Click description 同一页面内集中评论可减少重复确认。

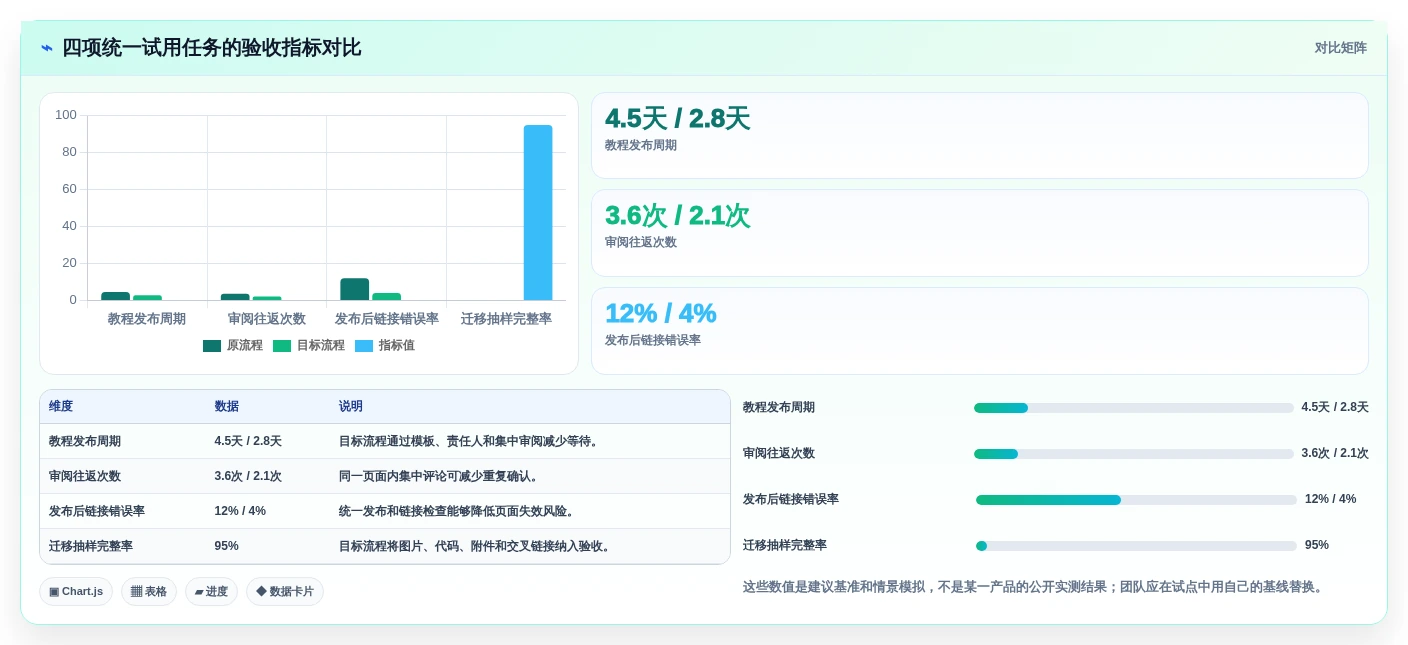[440, 476]
